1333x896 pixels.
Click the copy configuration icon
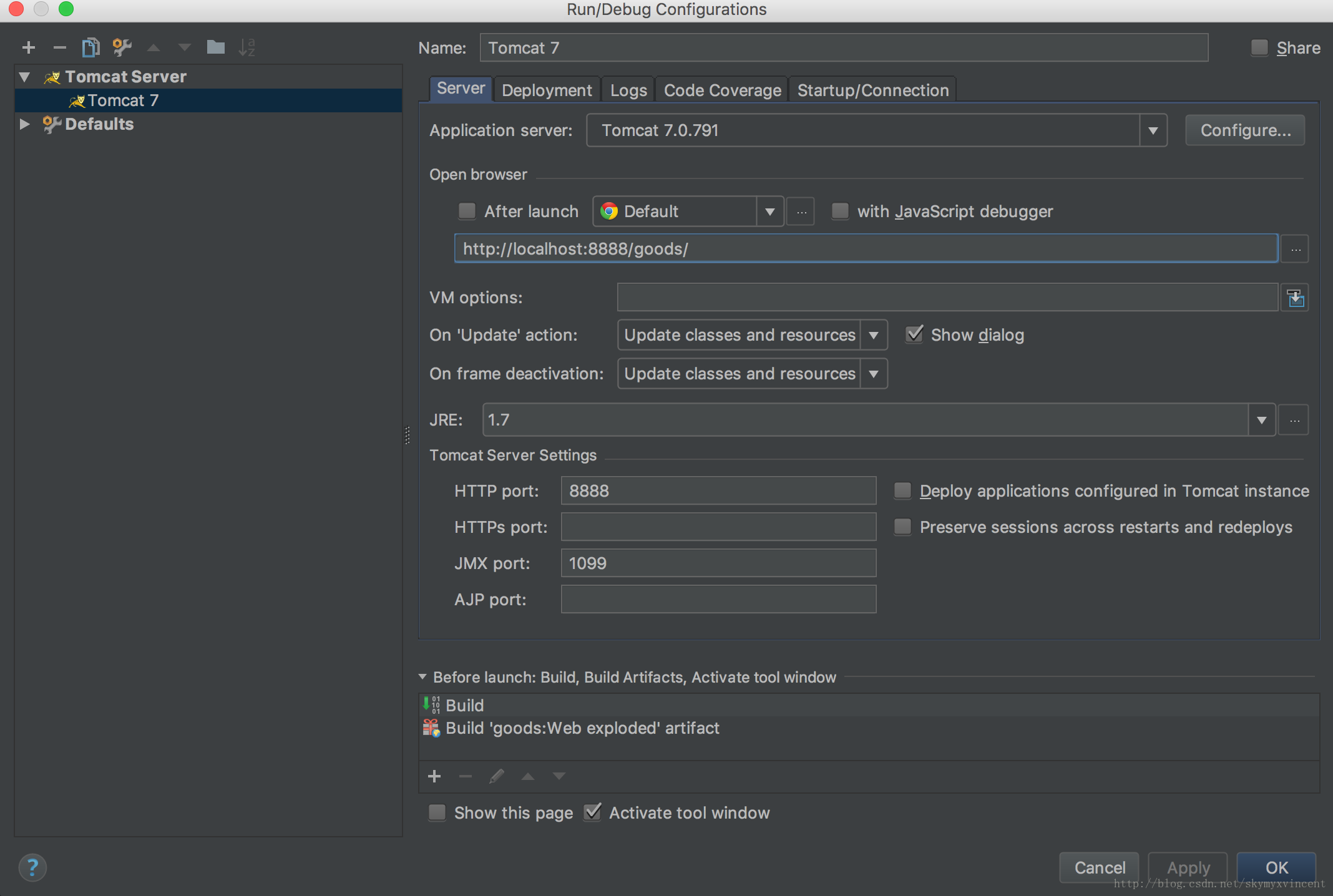click(x=91, y=47)
